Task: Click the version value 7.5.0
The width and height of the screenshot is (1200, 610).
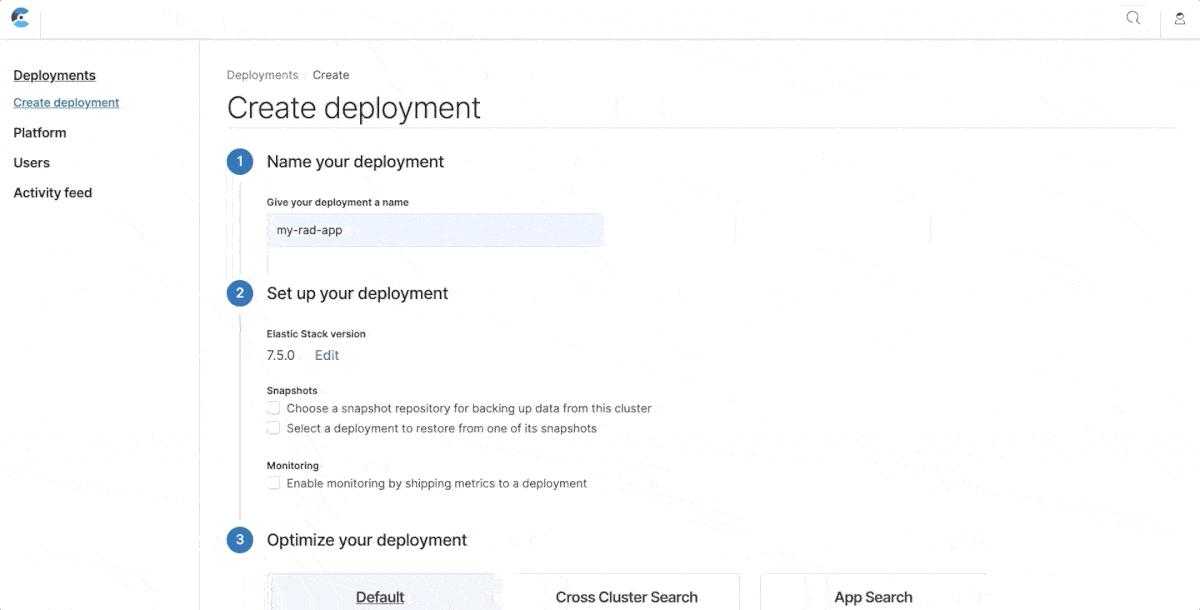Action: click(x=281, y=355)
